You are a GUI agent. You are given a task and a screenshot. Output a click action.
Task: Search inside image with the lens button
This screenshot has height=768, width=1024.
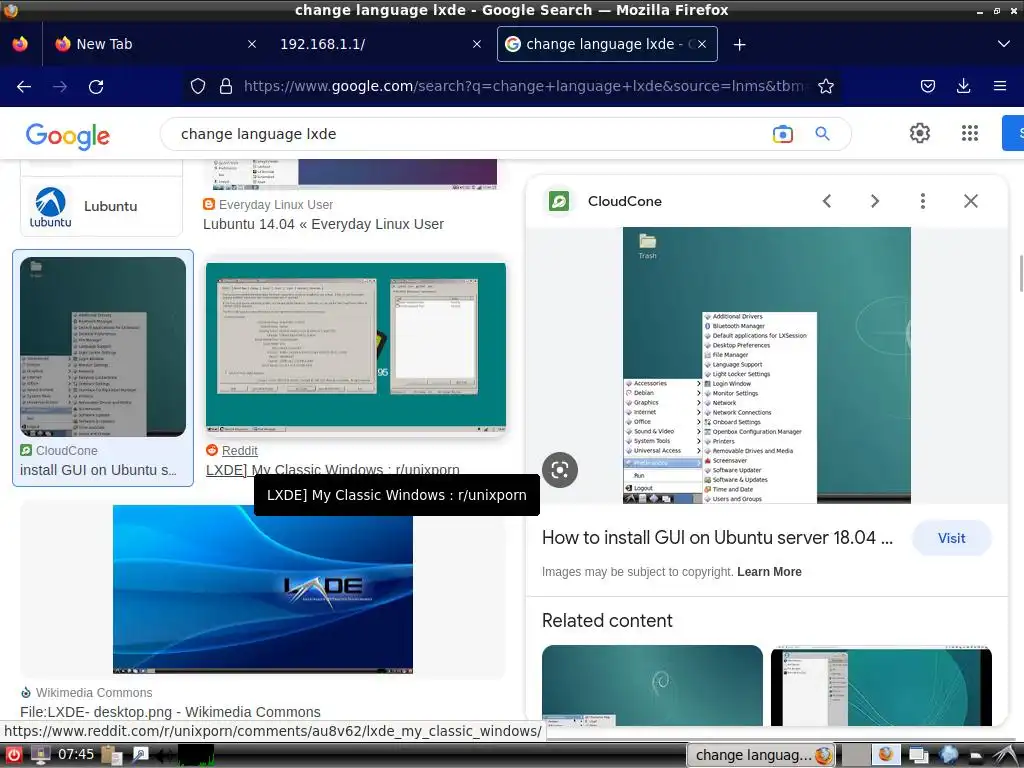(x=560, y=470)
